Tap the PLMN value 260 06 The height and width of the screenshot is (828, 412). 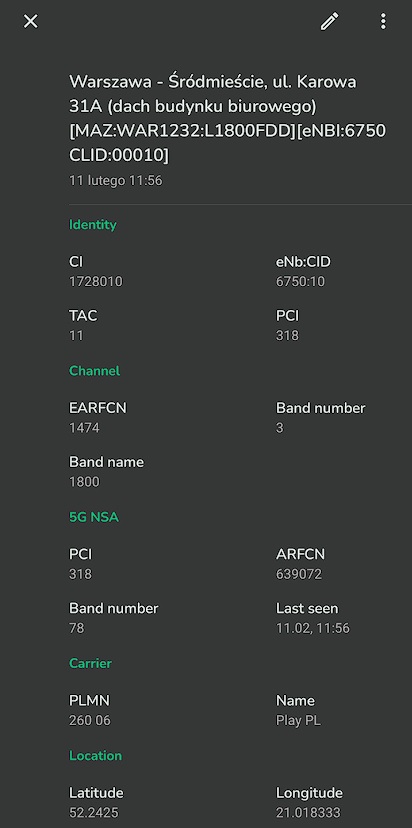point(90,721)
